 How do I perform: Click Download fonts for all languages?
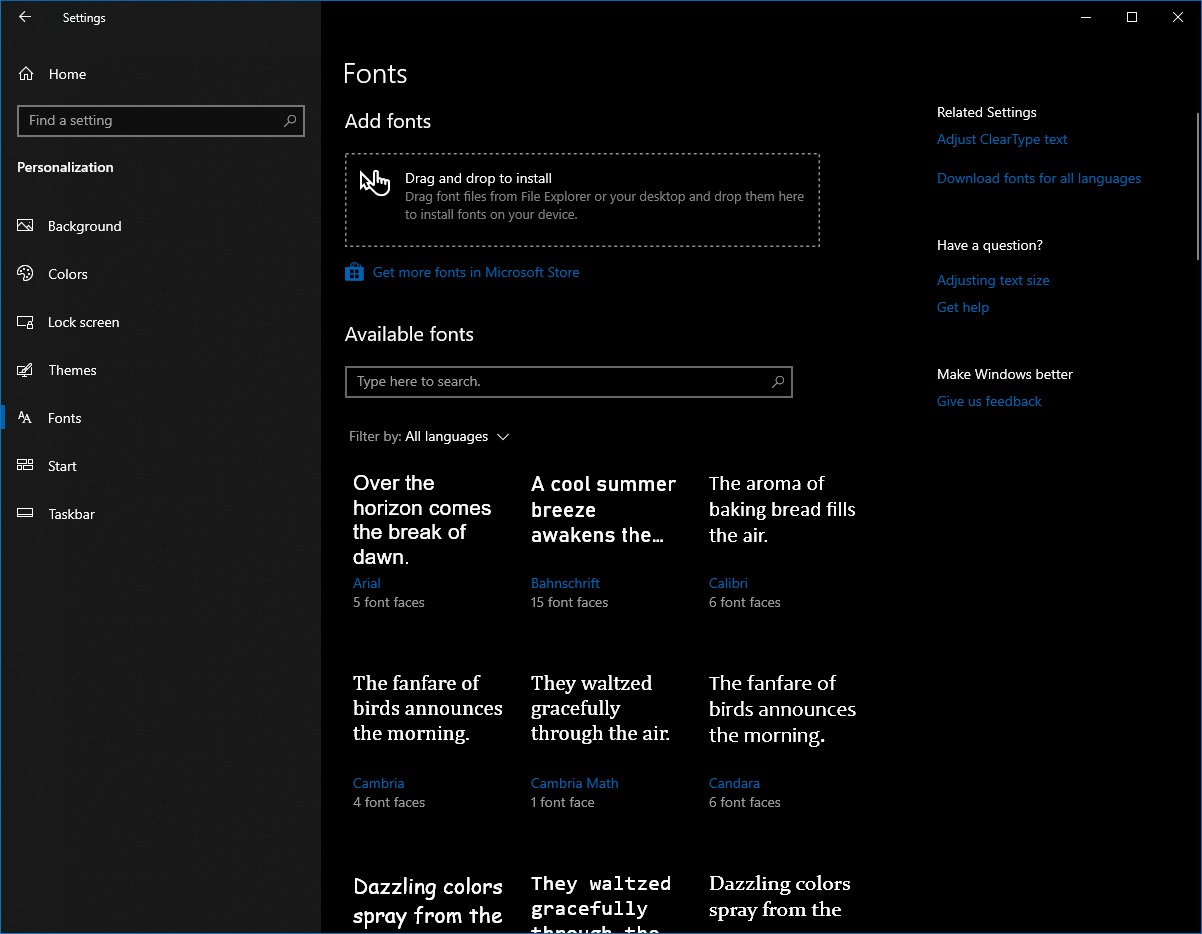[x=1038, y=179]
